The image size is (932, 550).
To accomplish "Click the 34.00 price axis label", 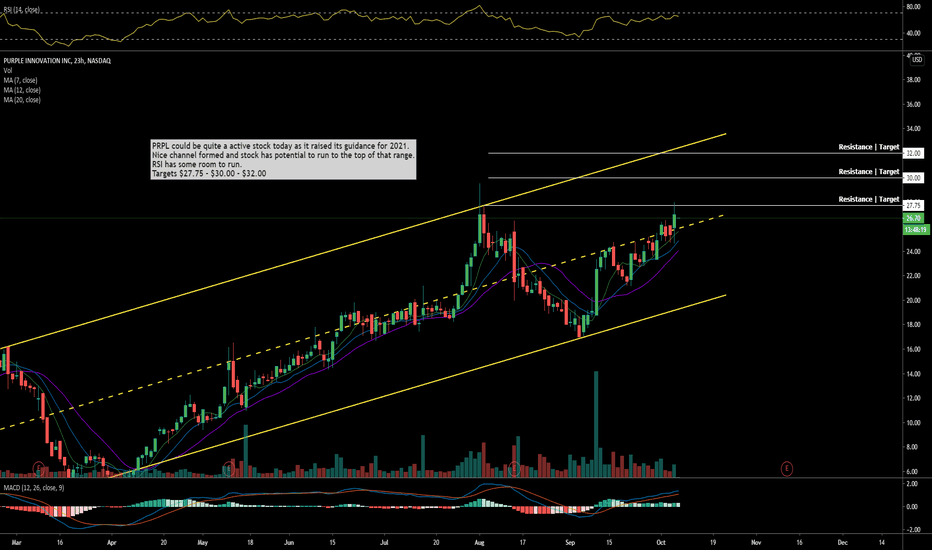I will (x=913, y=129).
